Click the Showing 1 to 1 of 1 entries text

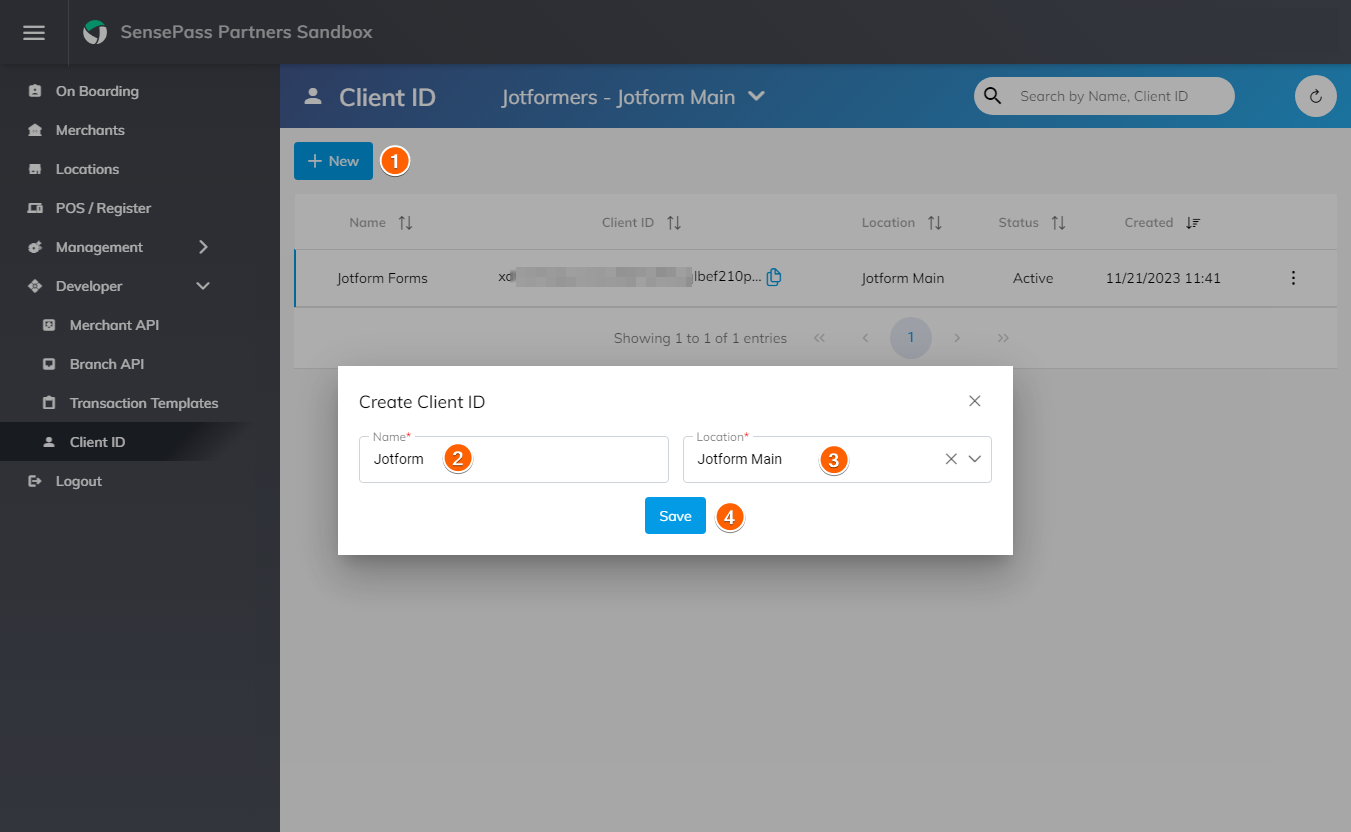pos(700,338)
